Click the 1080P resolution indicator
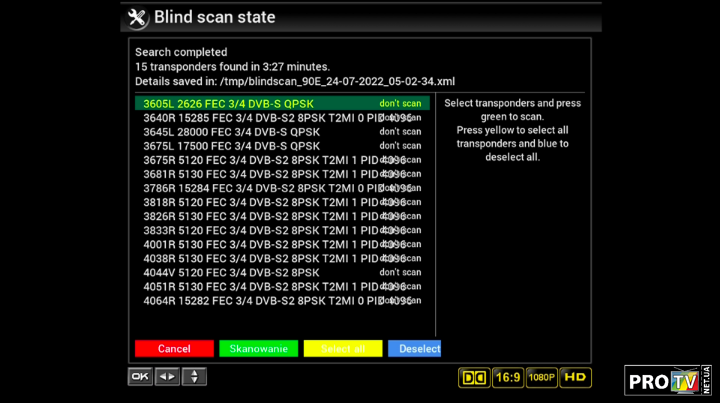 [542, 378]
